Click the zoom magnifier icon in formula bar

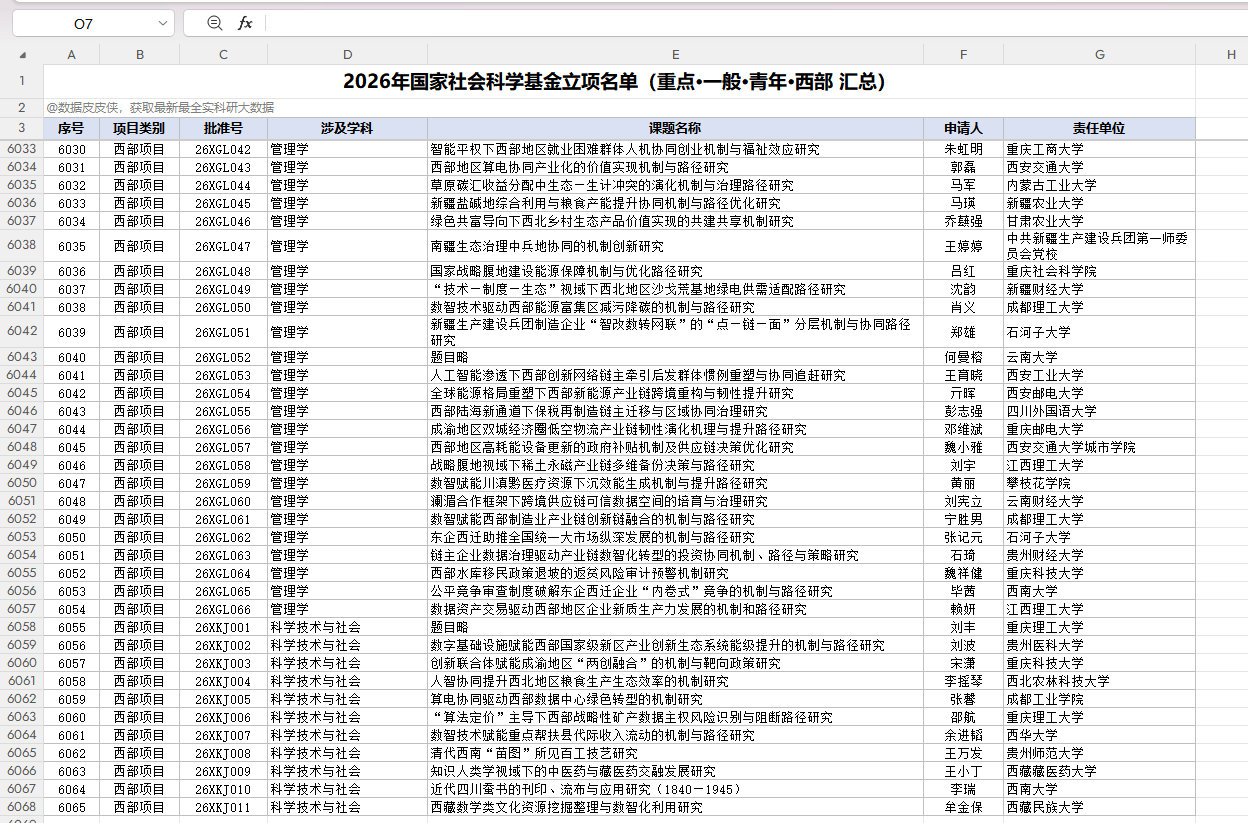[215, 23]
